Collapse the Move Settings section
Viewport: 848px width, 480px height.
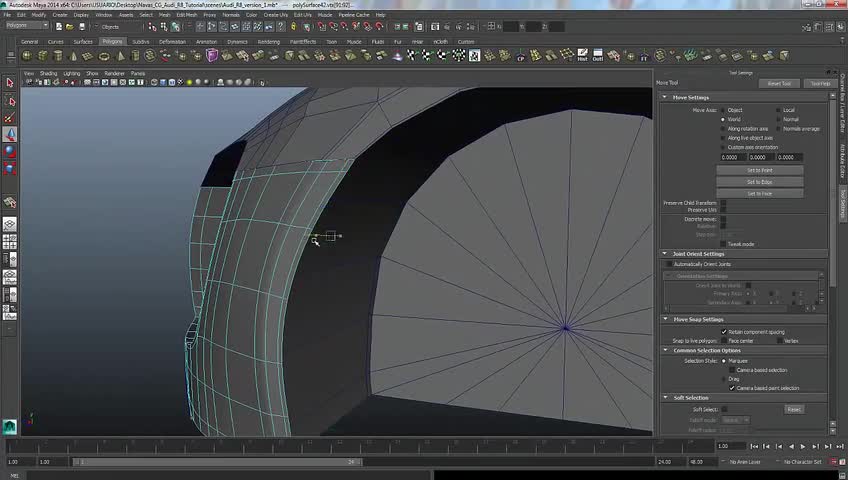[665, 98]
